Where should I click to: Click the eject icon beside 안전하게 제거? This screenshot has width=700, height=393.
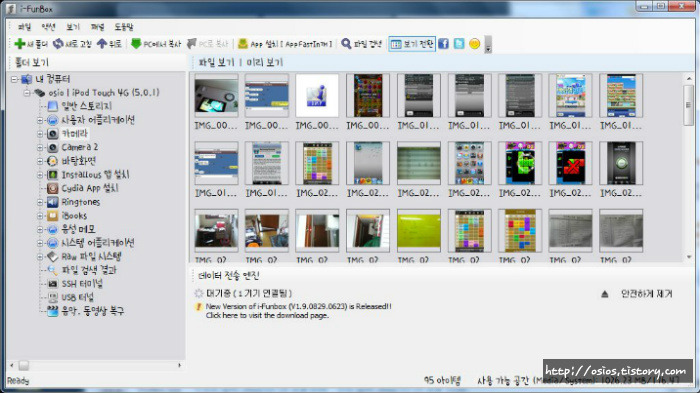pos(604,294)
